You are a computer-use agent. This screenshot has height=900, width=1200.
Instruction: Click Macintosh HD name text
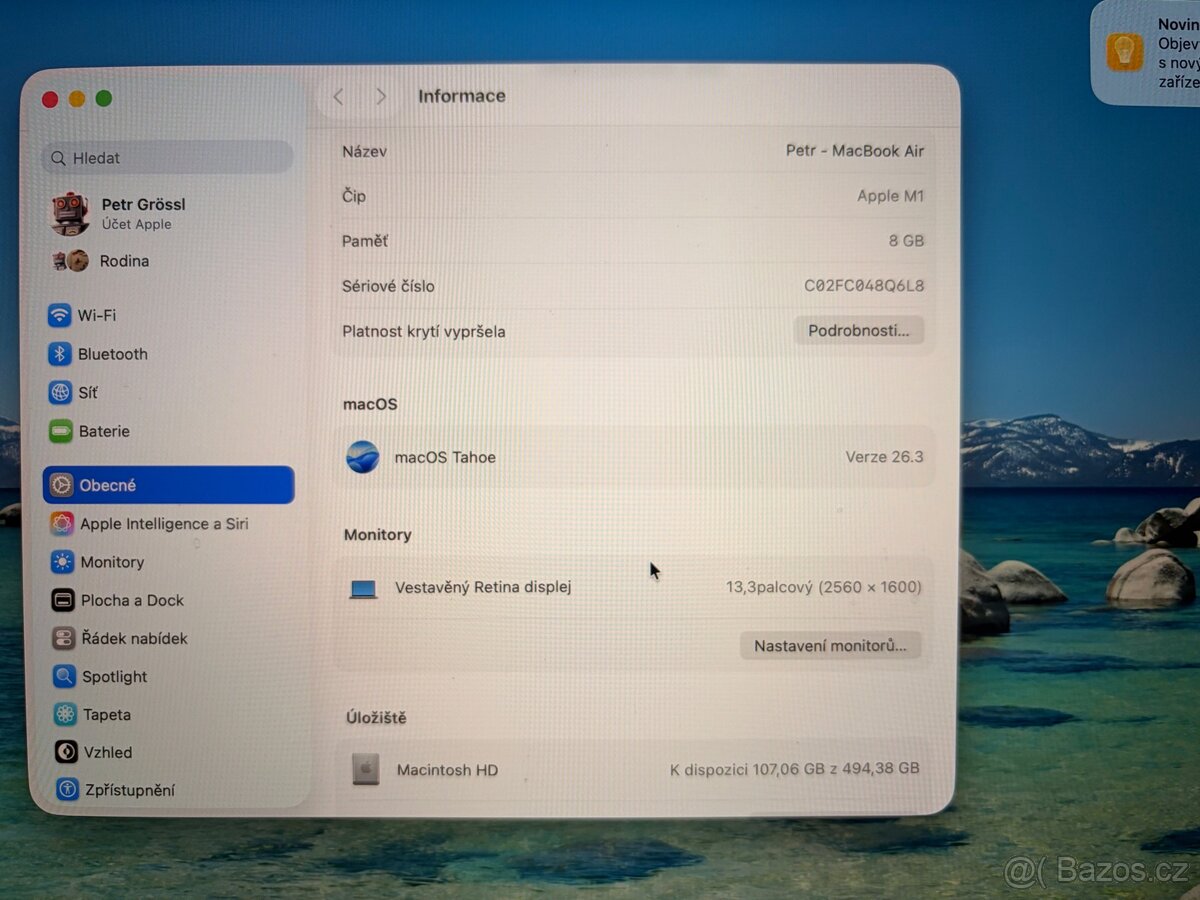(447, 769)
